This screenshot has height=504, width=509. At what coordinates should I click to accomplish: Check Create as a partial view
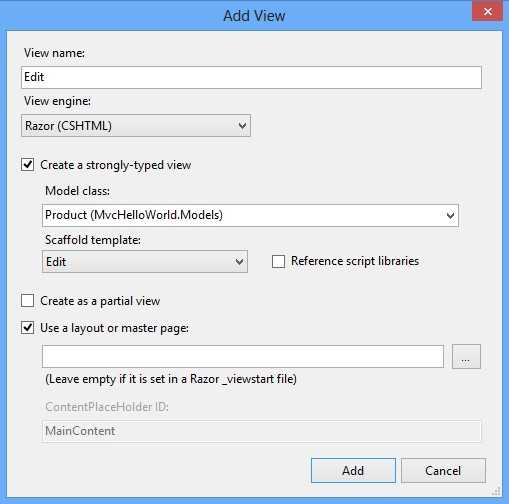coord(27,301)
